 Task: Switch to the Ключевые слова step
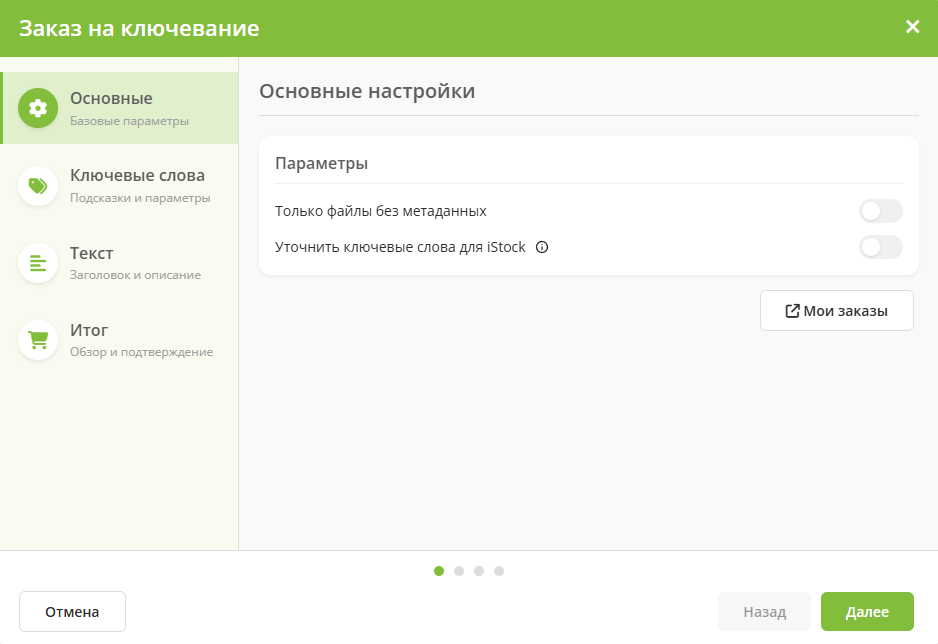(137, 175)
